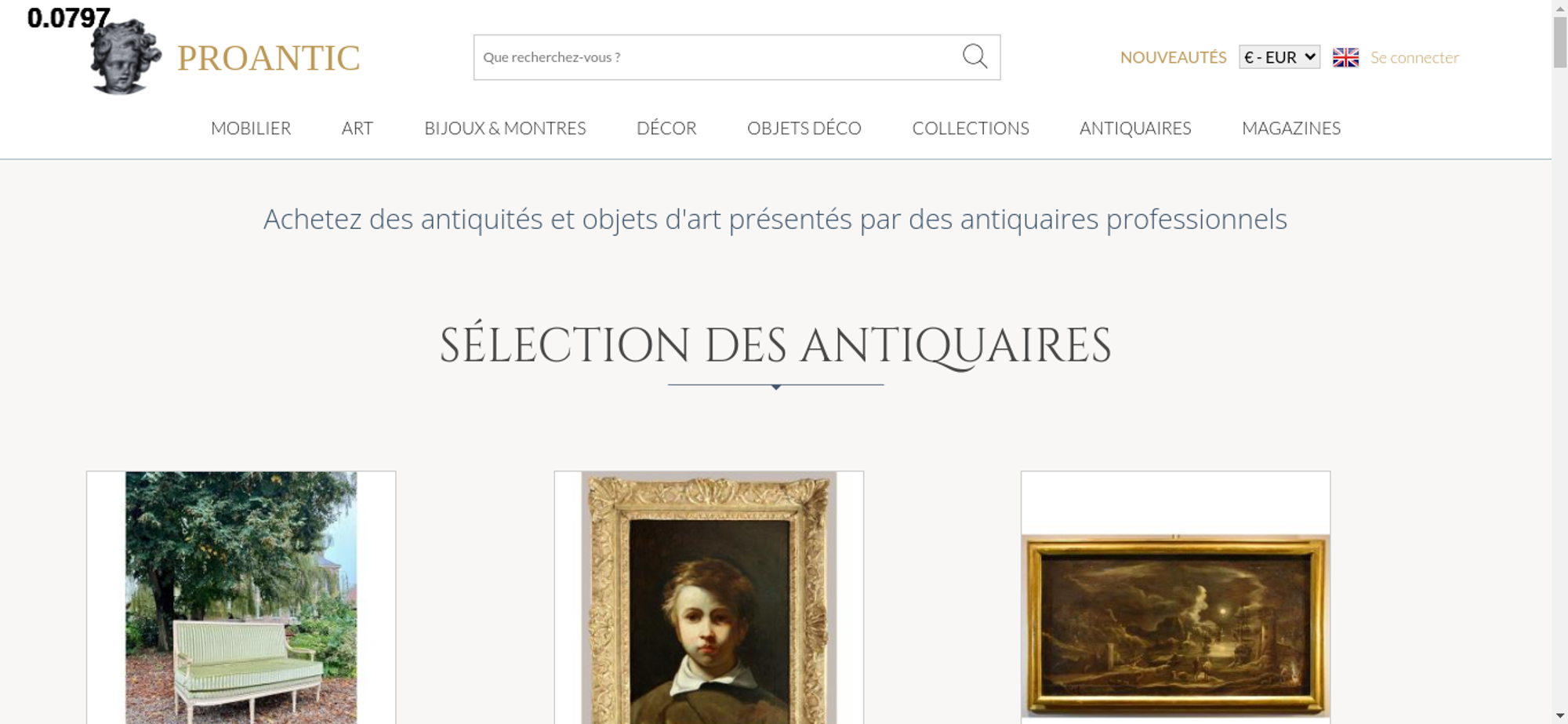Click the magnifying glass search icon

tap(975, 56)
